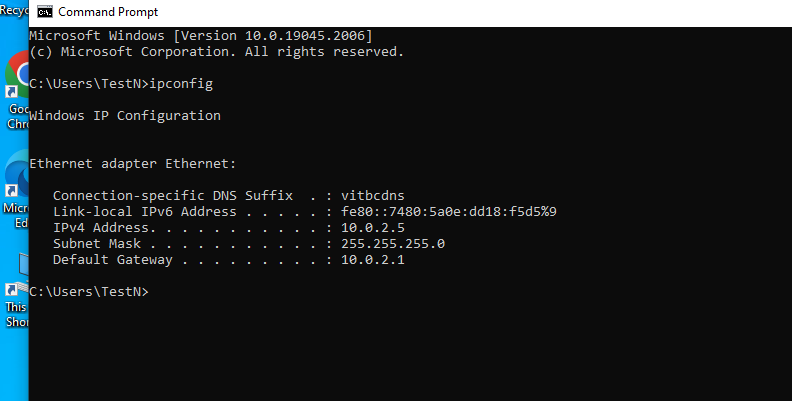
Task: Click the Recycle Bin desktop label
Action: pos(12,10)
